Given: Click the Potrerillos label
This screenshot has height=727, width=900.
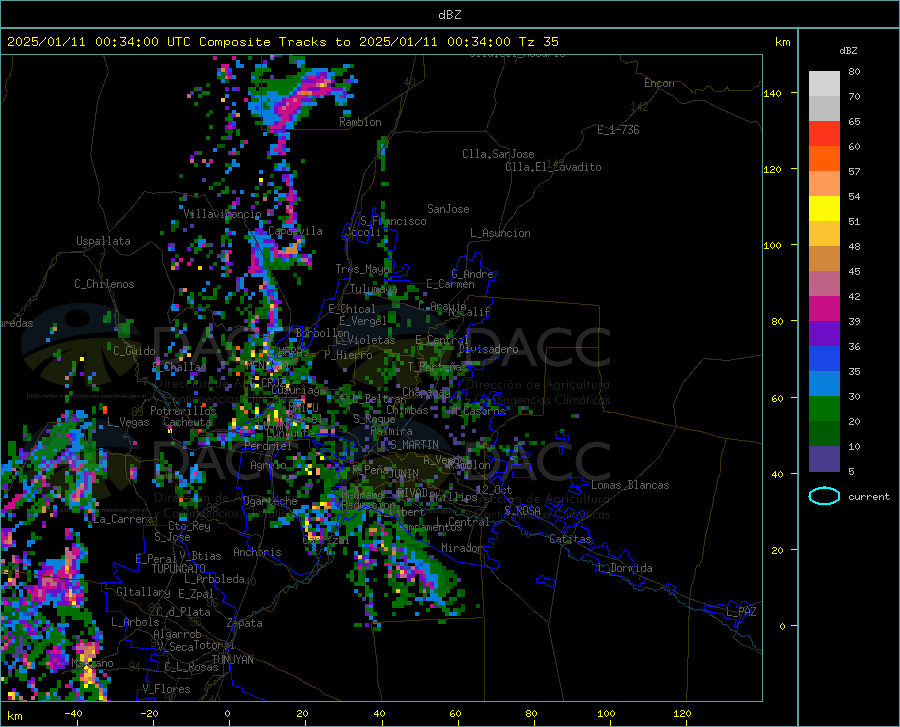Looking at the screenshot, I should point(183,411).
